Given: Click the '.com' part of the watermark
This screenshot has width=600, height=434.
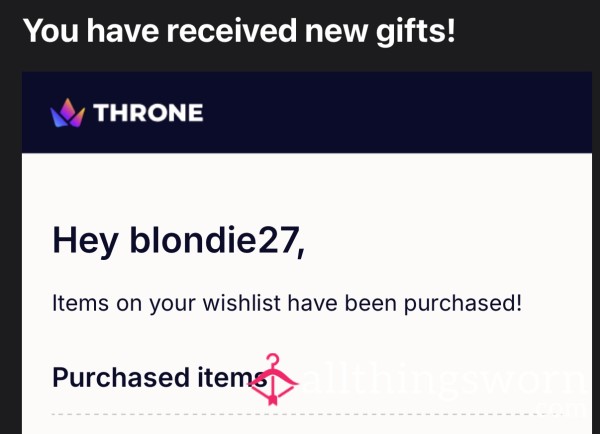Looking at the screenshot, I should pyautogui.click(x=561, y=408).
